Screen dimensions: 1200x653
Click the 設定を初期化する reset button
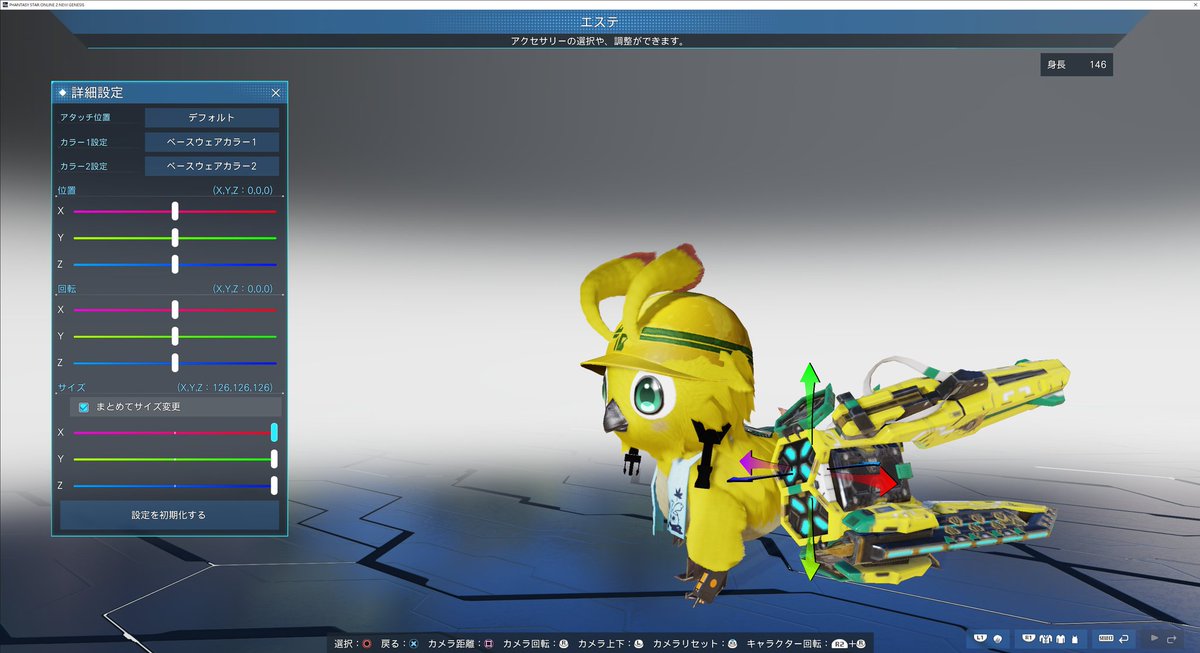pos(169,515)
